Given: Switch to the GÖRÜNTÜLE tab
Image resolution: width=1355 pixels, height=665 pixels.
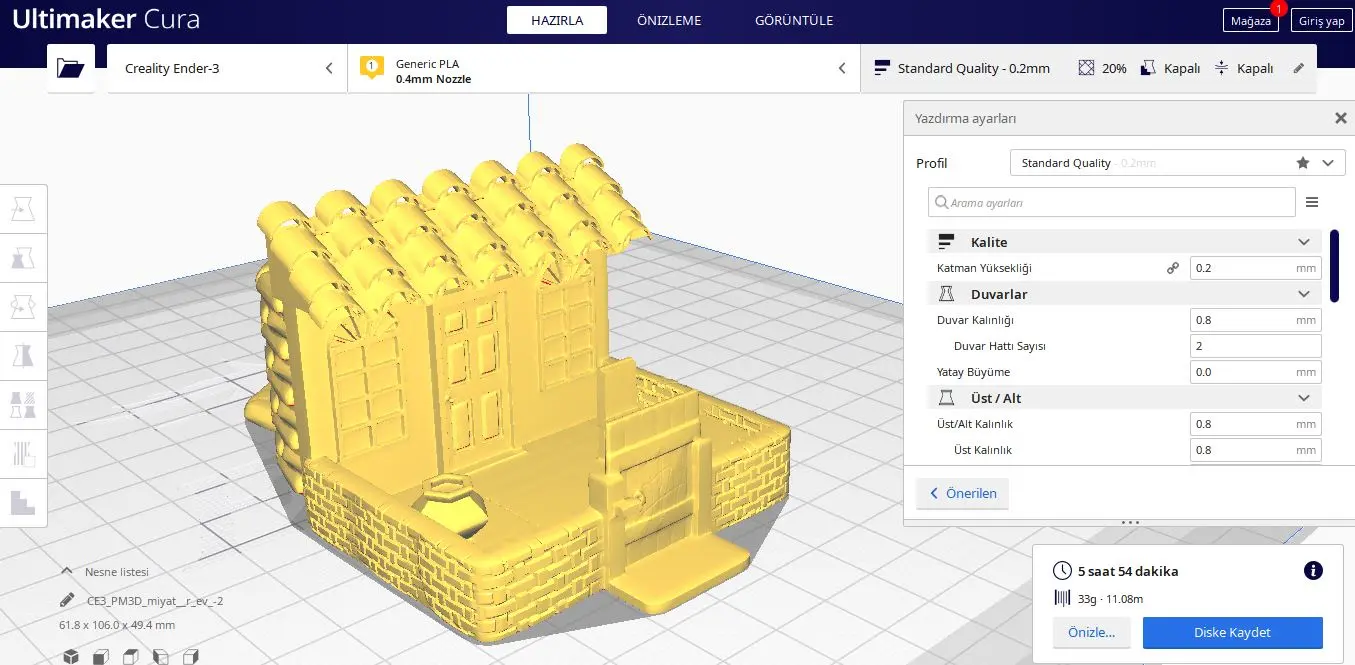Looking at the screenshot, I should pyautogui.click(x=794, y=20).
